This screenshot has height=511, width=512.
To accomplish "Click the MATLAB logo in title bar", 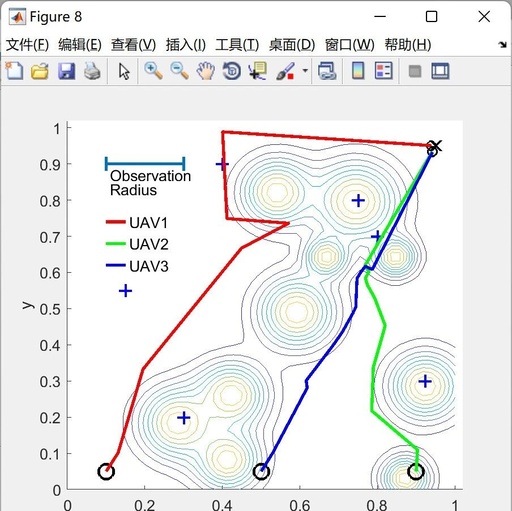I will click(17, 17).
